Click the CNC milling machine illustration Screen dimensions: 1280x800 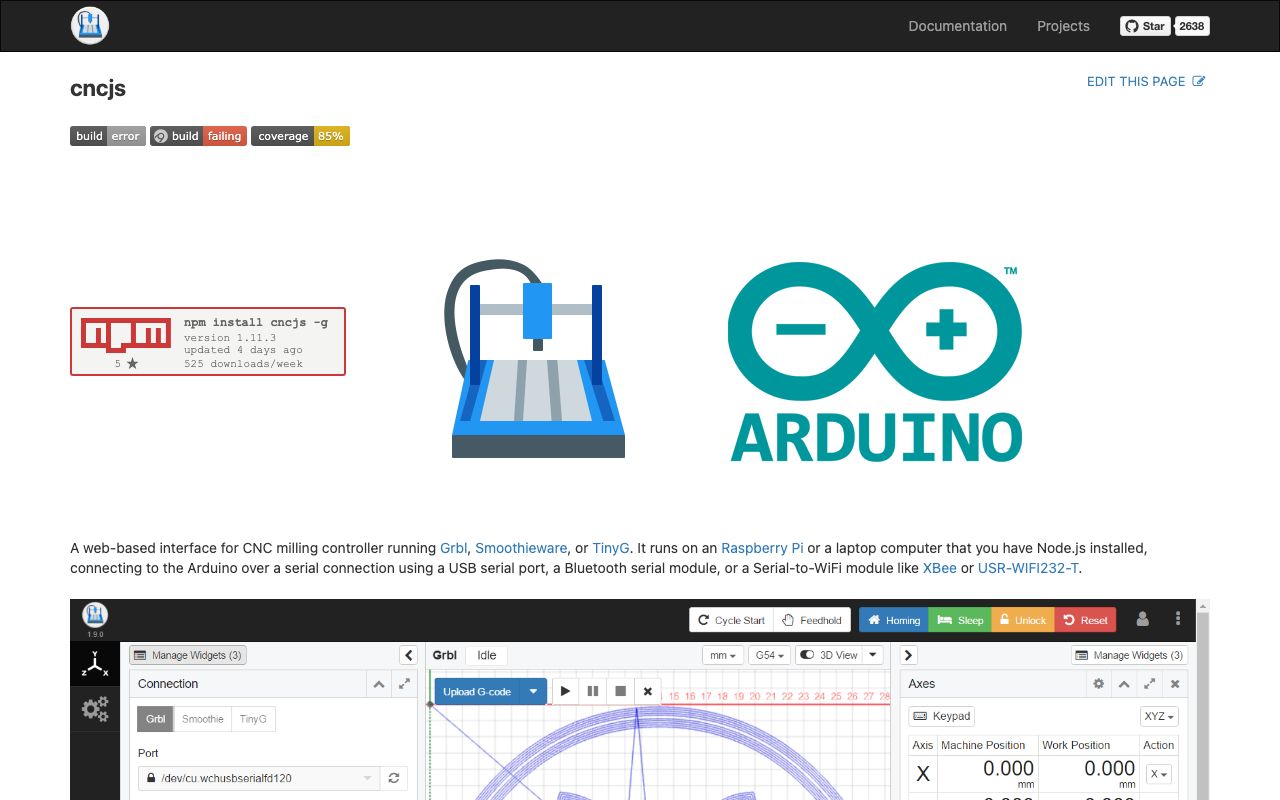pyautogui.click(x=537, y=357)
